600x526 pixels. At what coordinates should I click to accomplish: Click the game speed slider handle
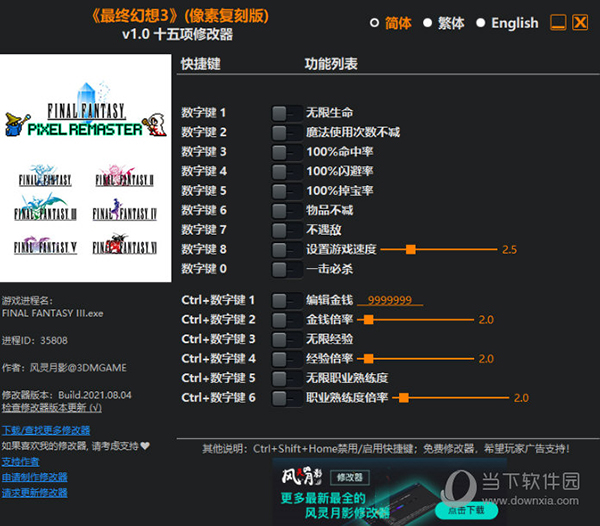411,249
